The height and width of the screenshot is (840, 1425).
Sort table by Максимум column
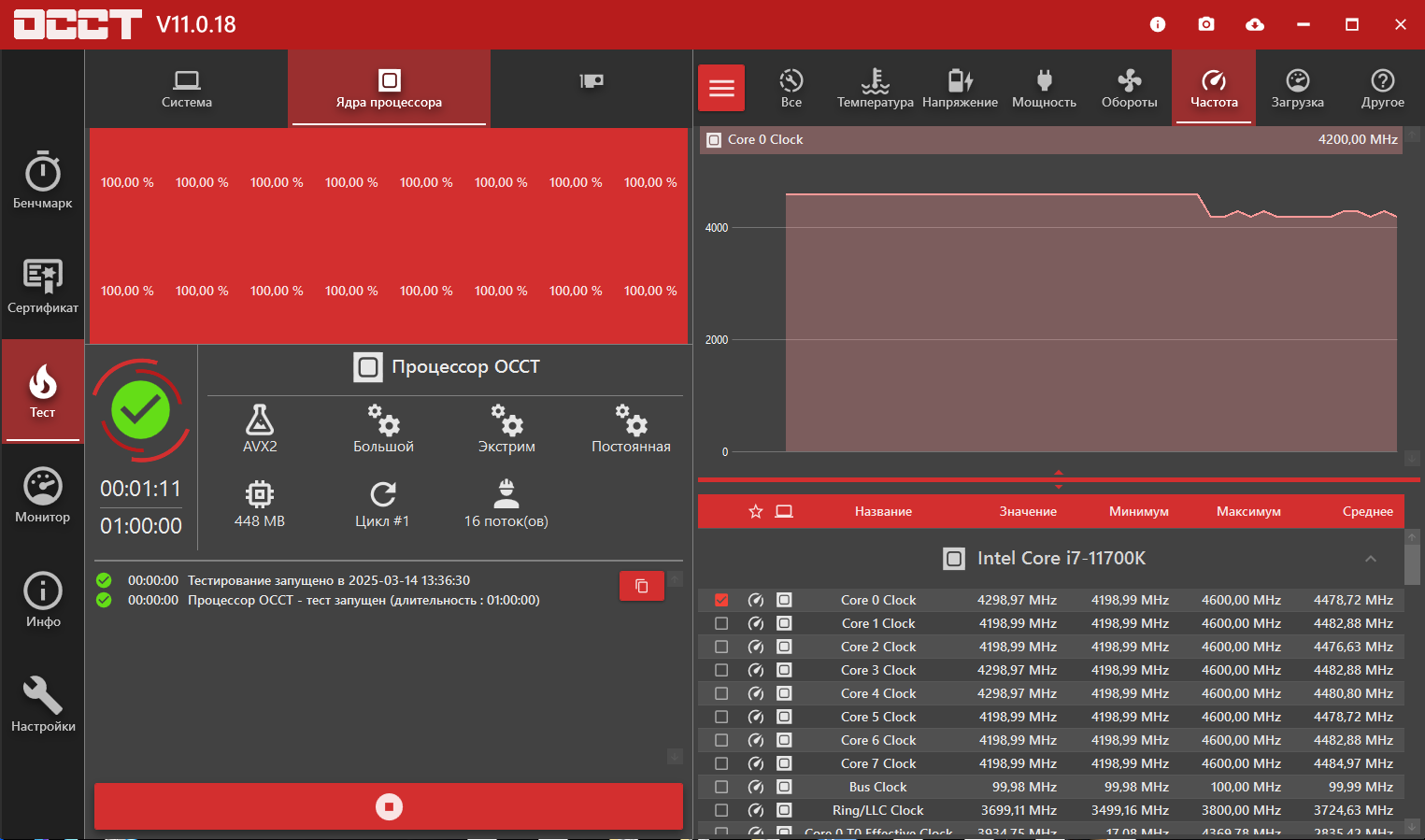pos(1248,511)
